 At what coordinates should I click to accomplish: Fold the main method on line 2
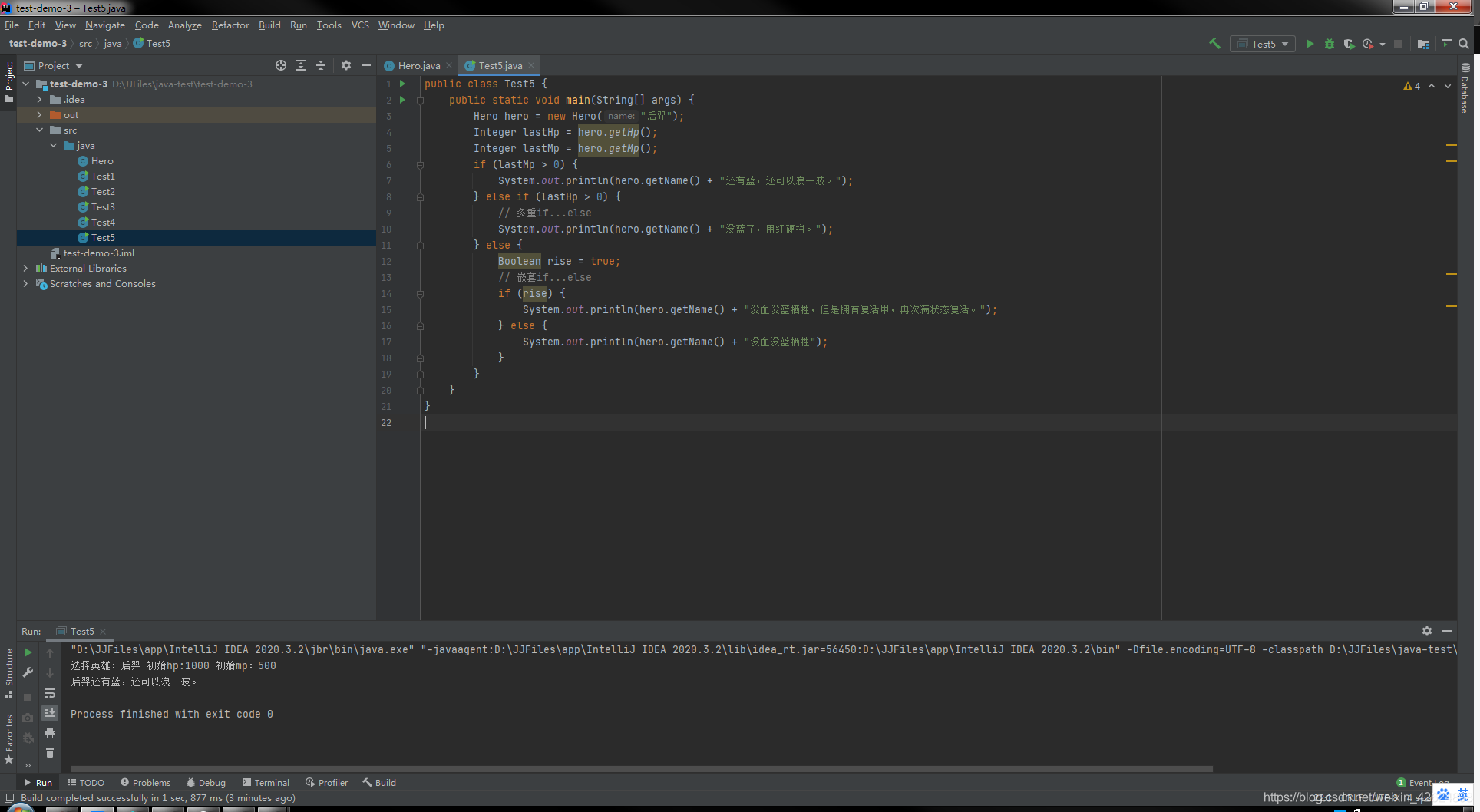click(420, 101)
